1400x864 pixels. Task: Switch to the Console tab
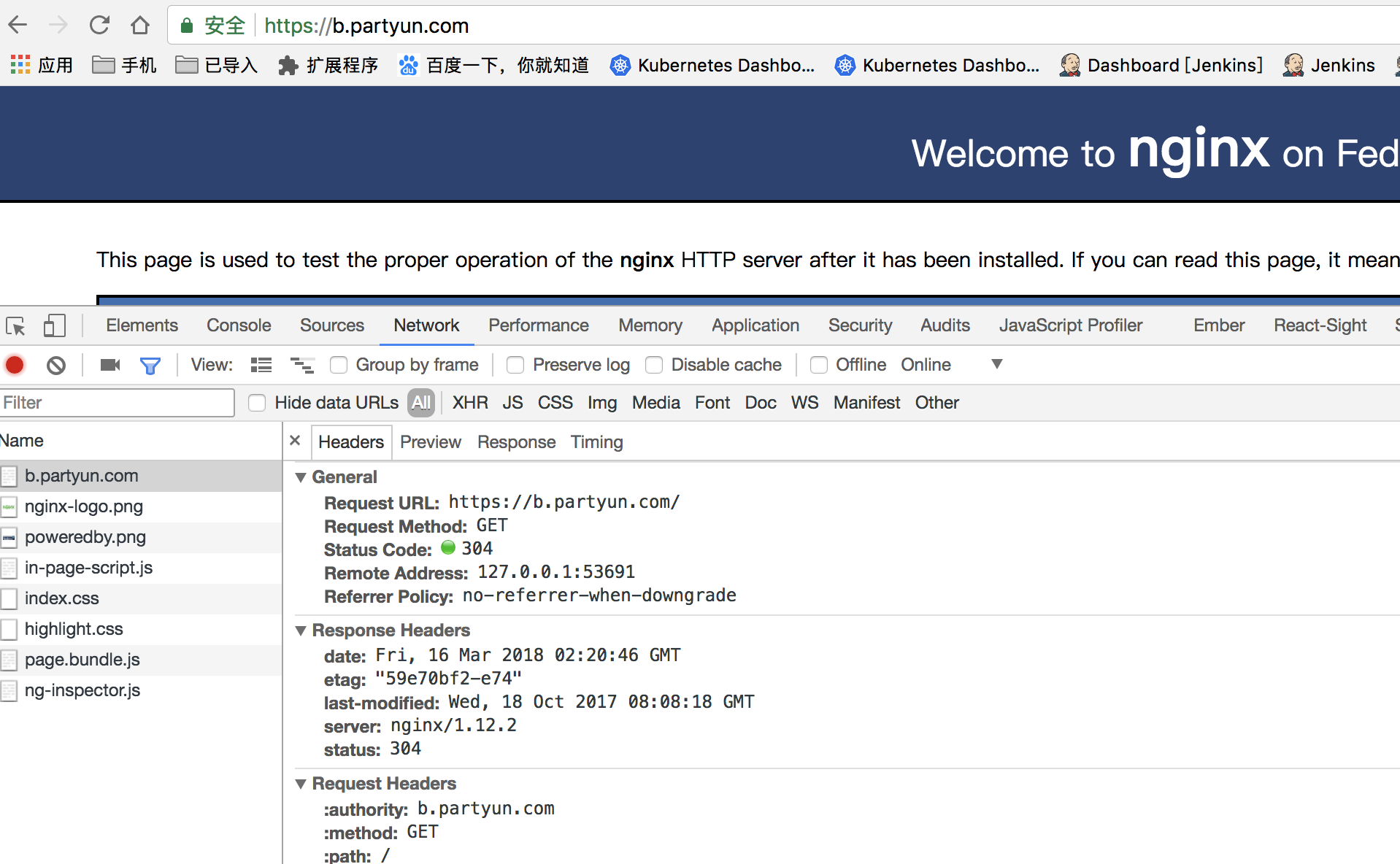click(239, 325)
